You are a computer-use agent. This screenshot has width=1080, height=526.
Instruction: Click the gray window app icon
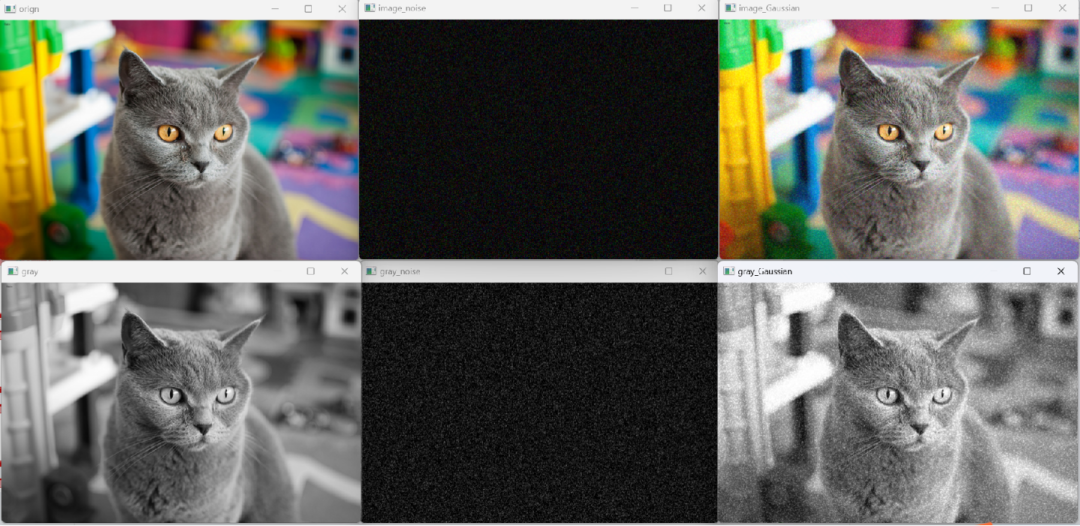coord(12,271)
